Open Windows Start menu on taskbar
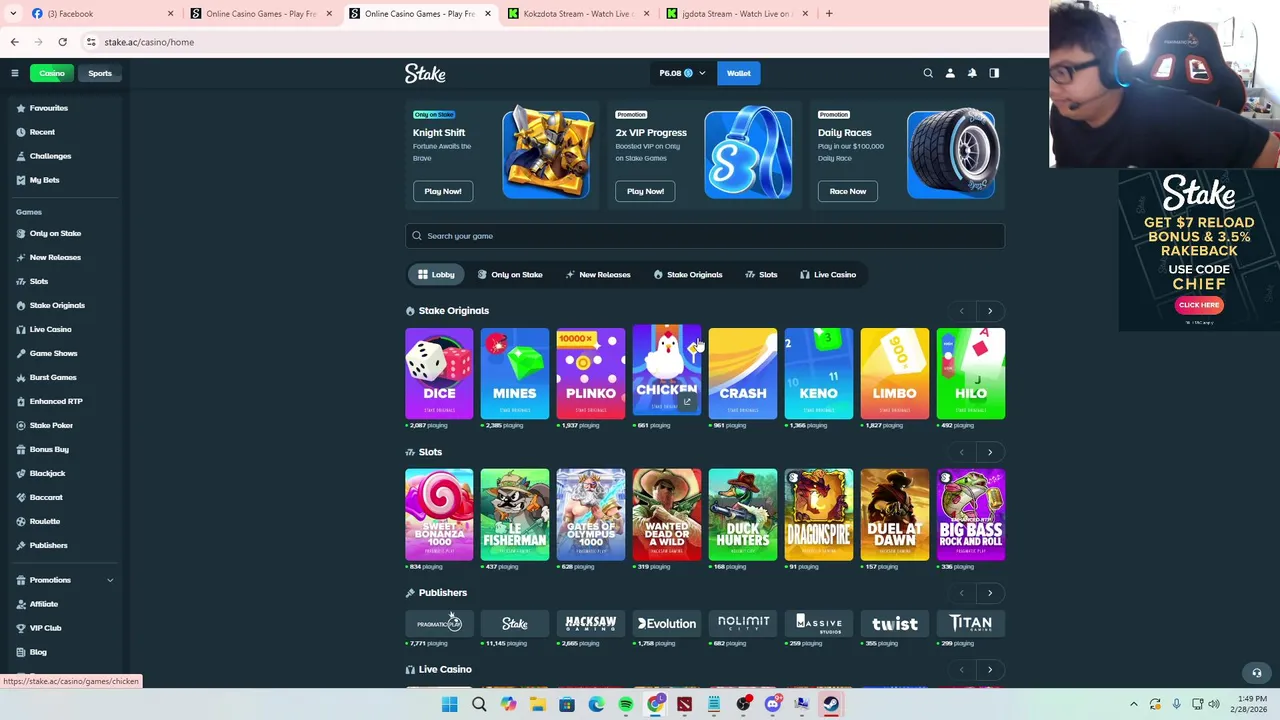Screen dimensions: 1280x720 (x=449, y=705)
